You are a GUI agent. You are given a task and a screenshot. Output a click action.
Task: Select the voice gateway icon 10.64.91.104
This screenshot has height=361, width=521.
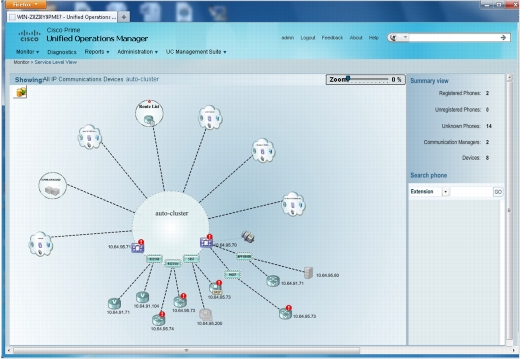coord(142,297)
